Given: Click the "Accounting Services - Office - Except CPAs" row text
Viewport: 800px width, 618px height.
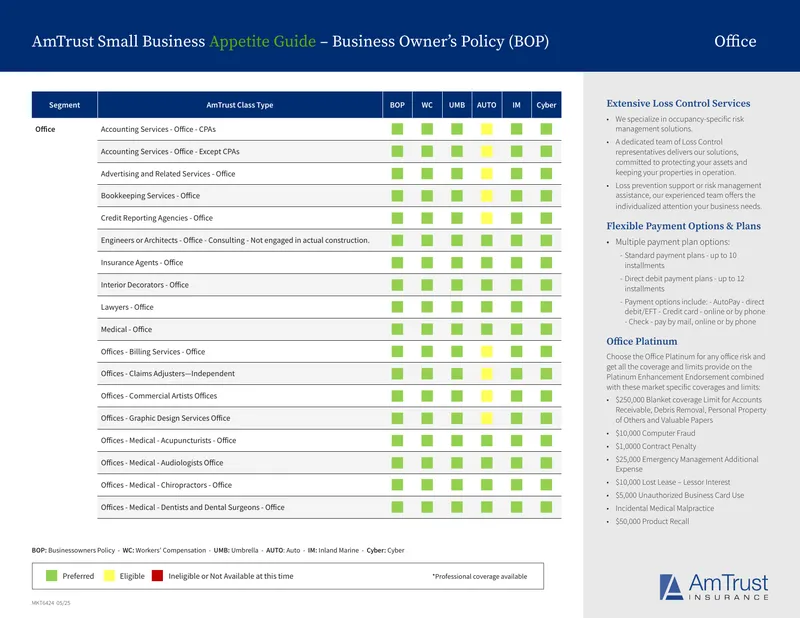Looking at the screenshot, I should pyautogui.click(x=170, y=152).
